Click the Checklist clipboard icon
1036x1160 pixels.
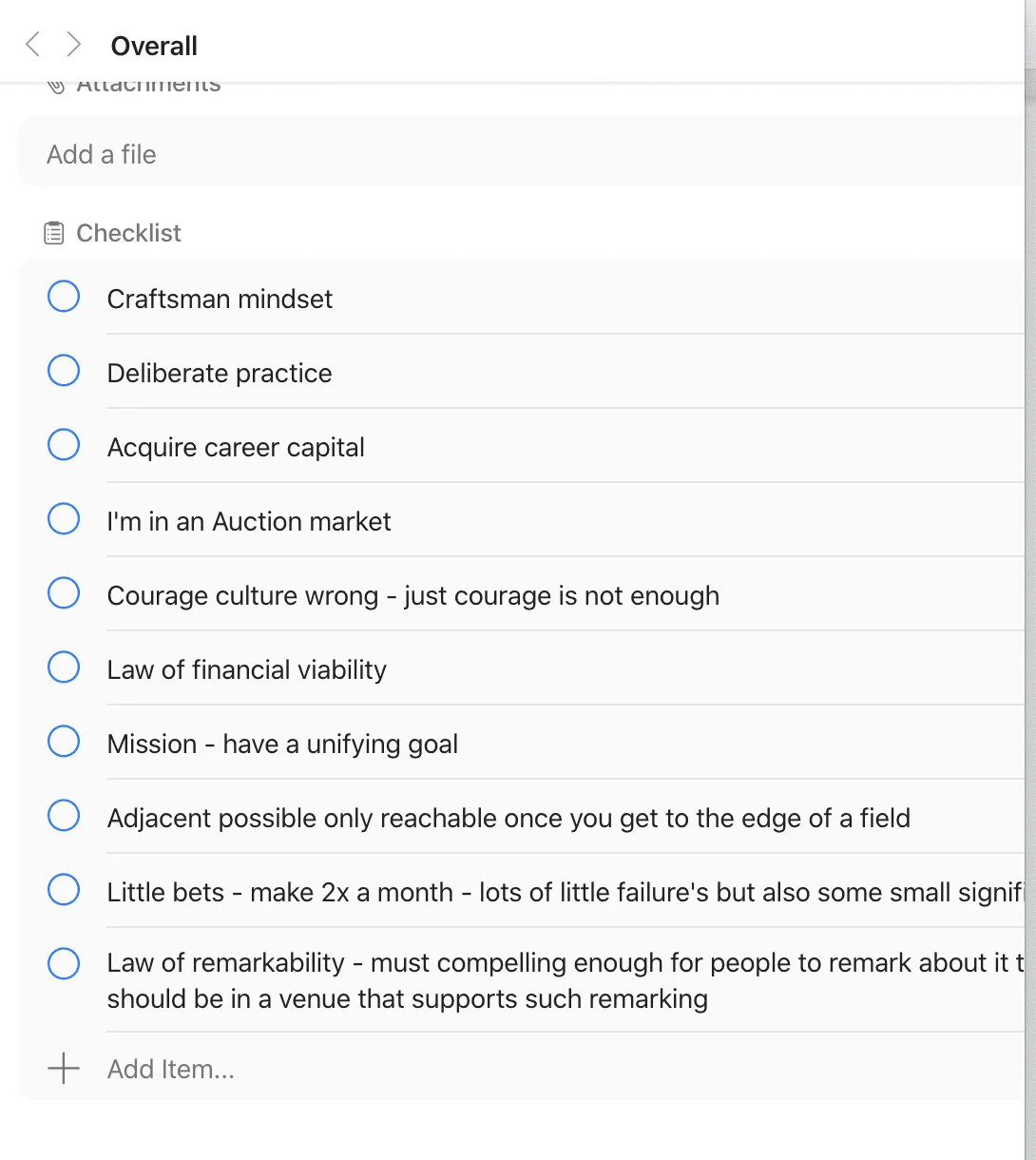click(x=54, y=233)
